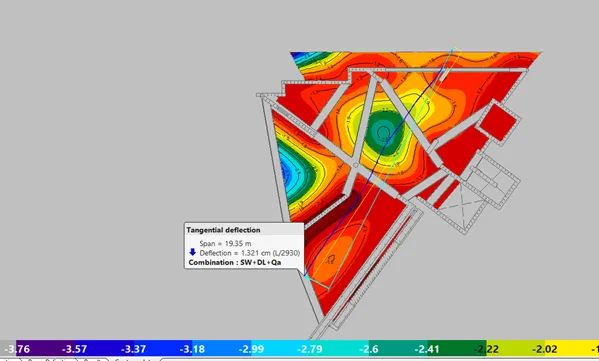Choose the teal -2.6 legend swatch
This screenshot has height=361, width=599.
[369, 348]
